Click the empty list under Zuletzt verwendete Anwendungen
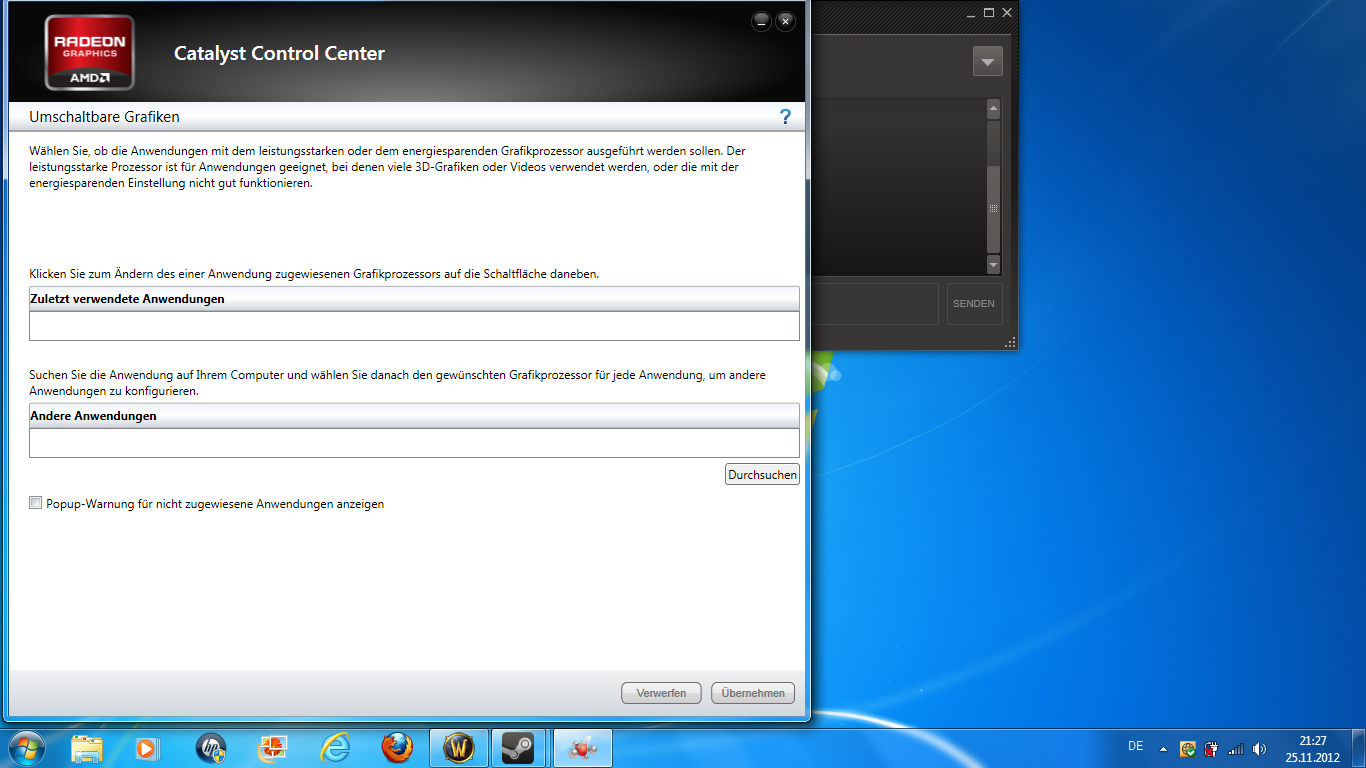 414,326
